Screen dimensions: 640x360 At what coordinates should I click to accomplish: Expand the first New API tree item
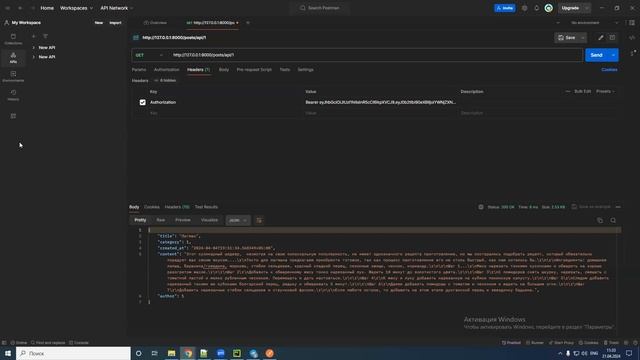pos(33,48)
